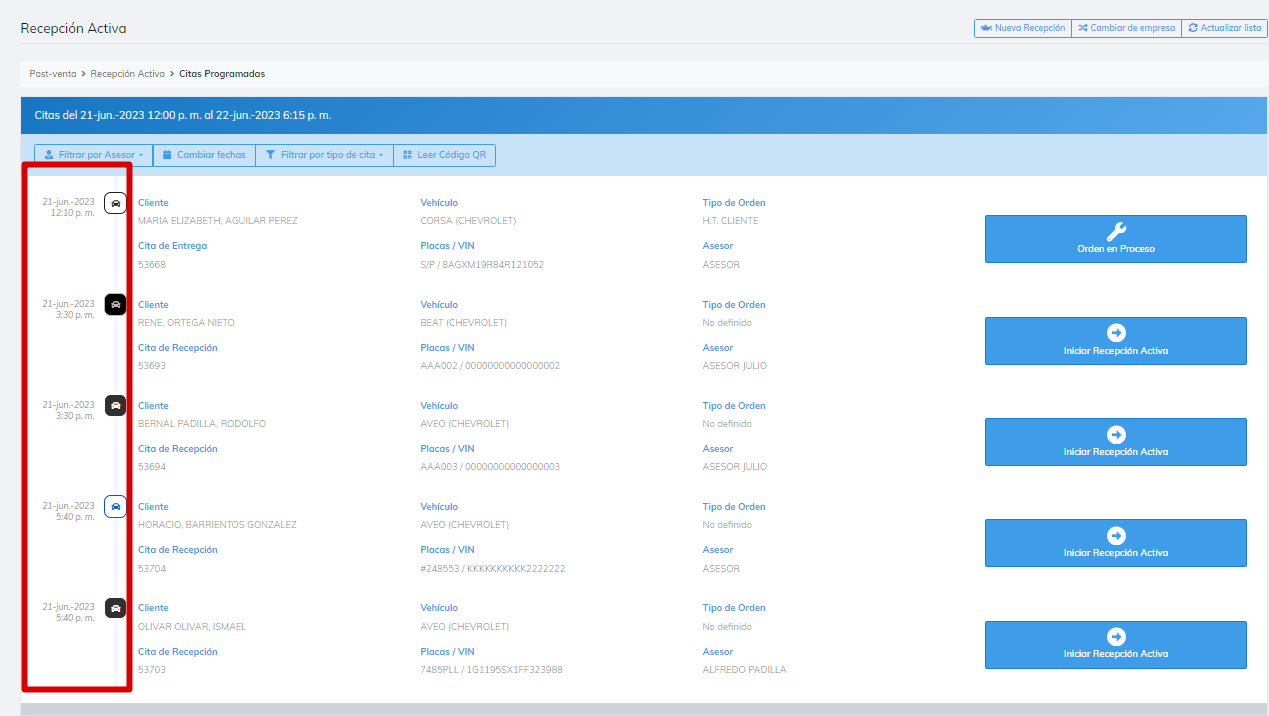Click the car icon for Bernal Padilla row
This screenshot has width=1269, height=716.
point(116,405)
